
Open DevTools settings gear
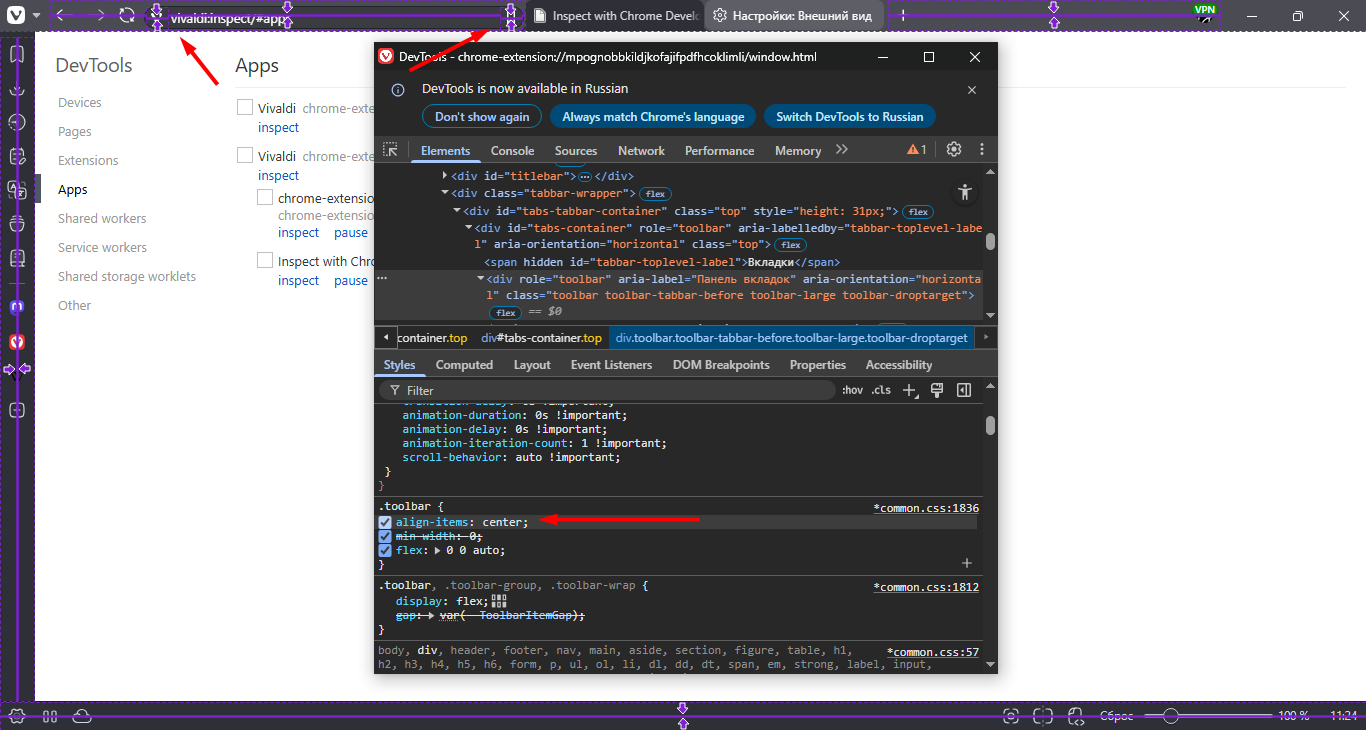[954, 150]
